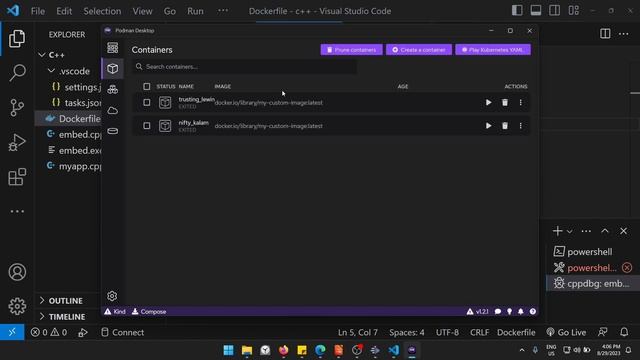Open Podman notifications bell in status bar
The width and height of the screenshot is (640, 360).
coord(521,311)
